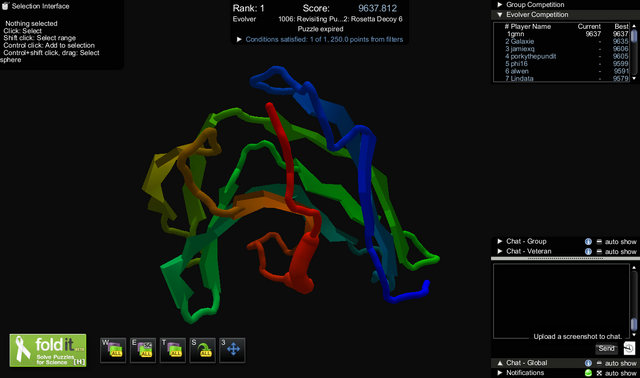Click the Selection Interface title text
The width and height of the screenshot is (640, 378).
(40, 6)
